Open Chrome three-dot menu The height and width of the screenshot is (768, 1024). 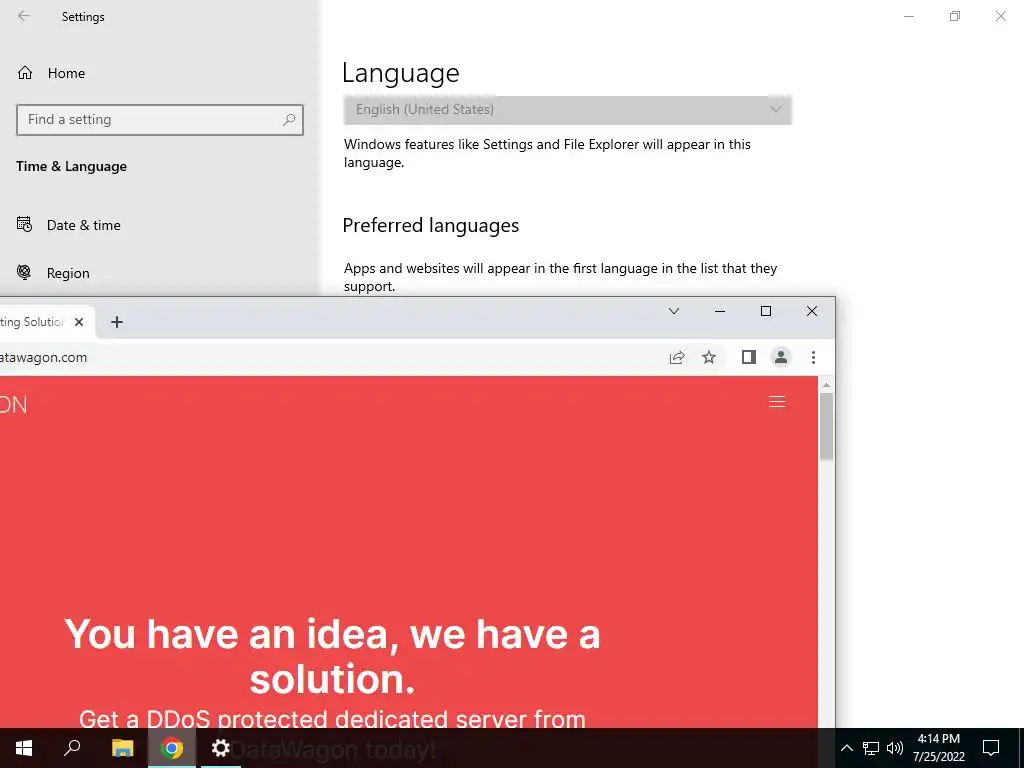(813, 357)
